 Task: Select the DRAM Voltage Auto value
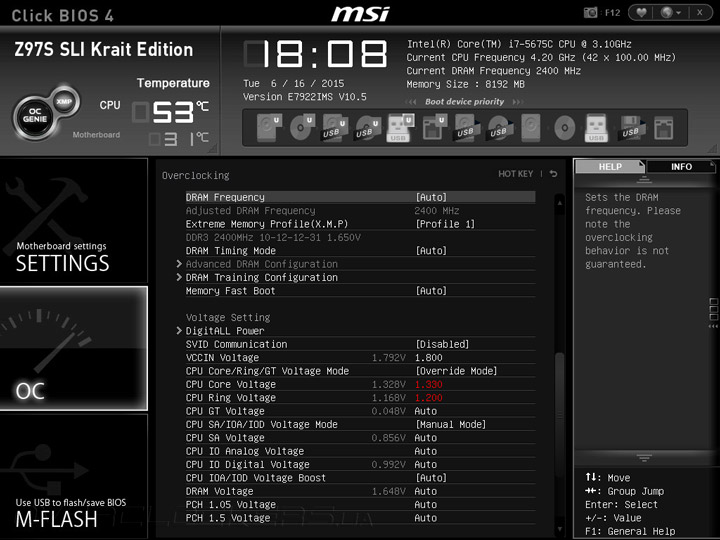coord(426,491)
